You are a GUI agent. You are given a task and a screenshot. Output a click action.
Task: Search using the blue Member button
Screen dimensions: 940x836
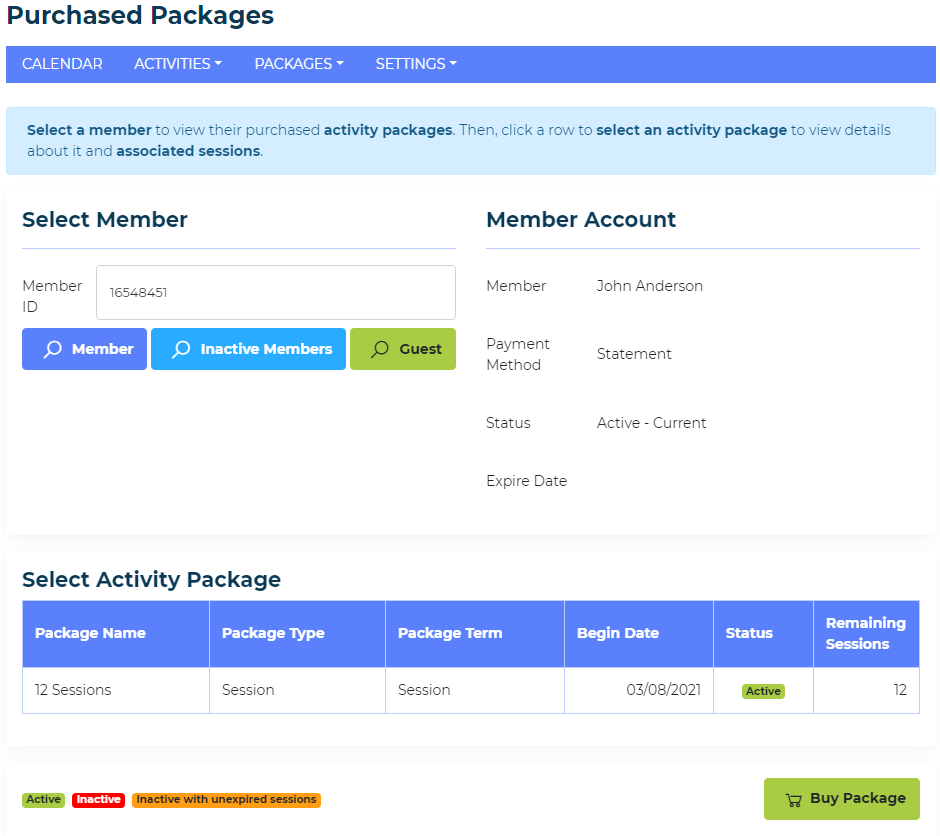tap(85, 349)
